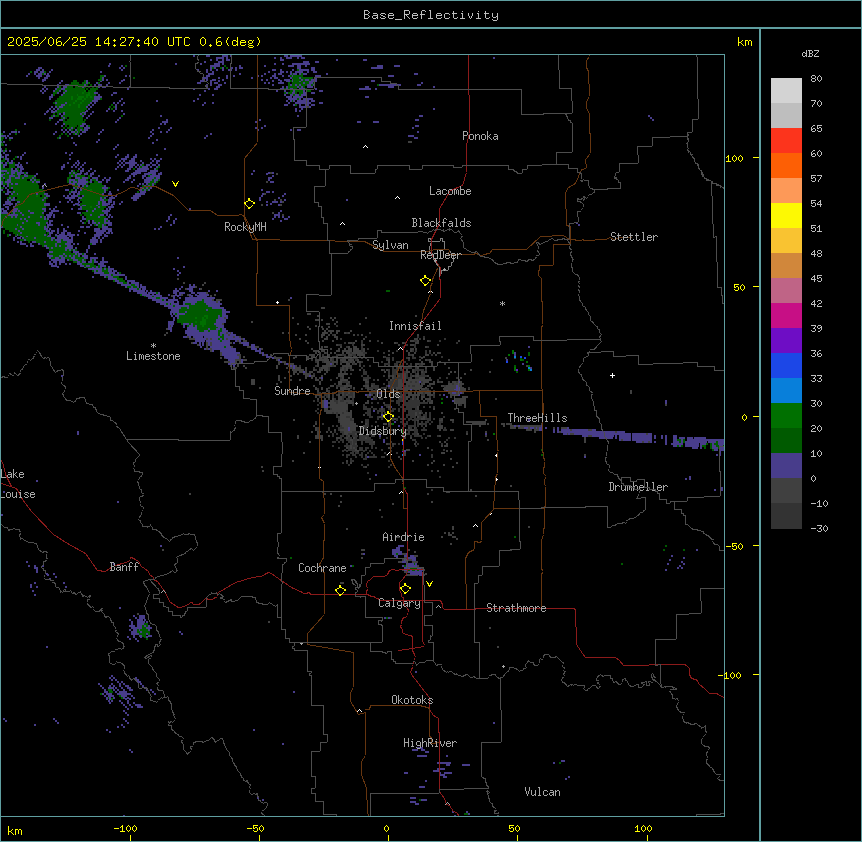Select the yellow diamond marker above the Calgary label
862x842 pixels.
click(405, 589)
